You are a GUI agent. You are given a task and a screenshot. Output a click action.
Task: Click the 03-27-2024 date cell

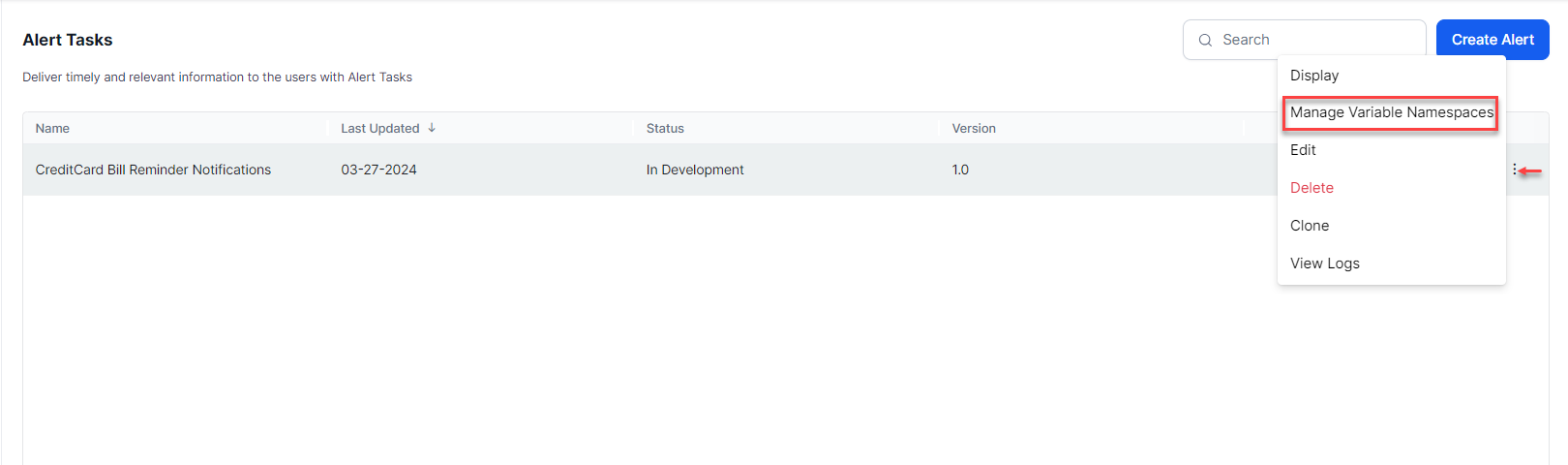378,170
